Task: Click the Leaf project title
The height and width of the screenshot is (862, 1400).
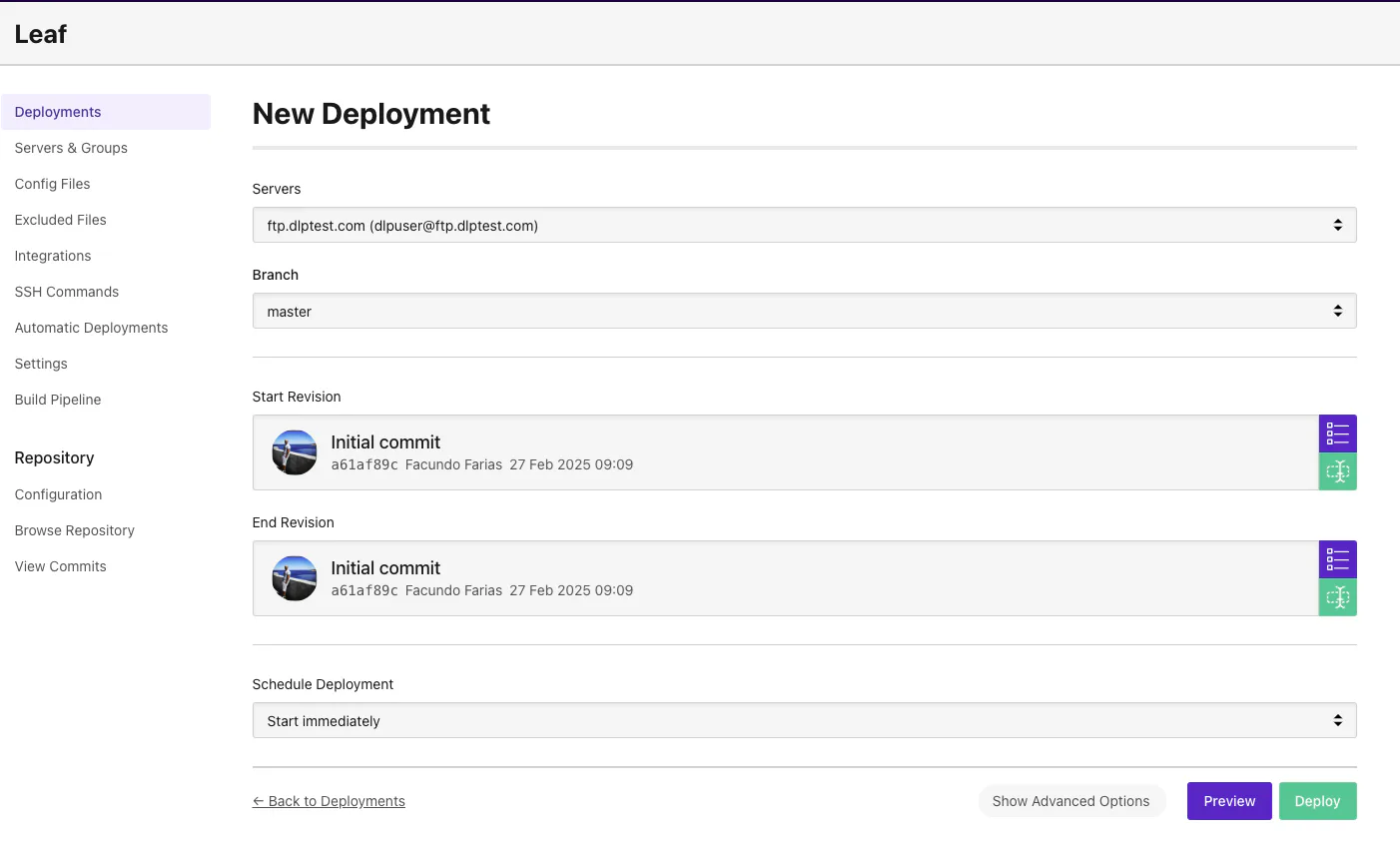Action: click(41, 34)
